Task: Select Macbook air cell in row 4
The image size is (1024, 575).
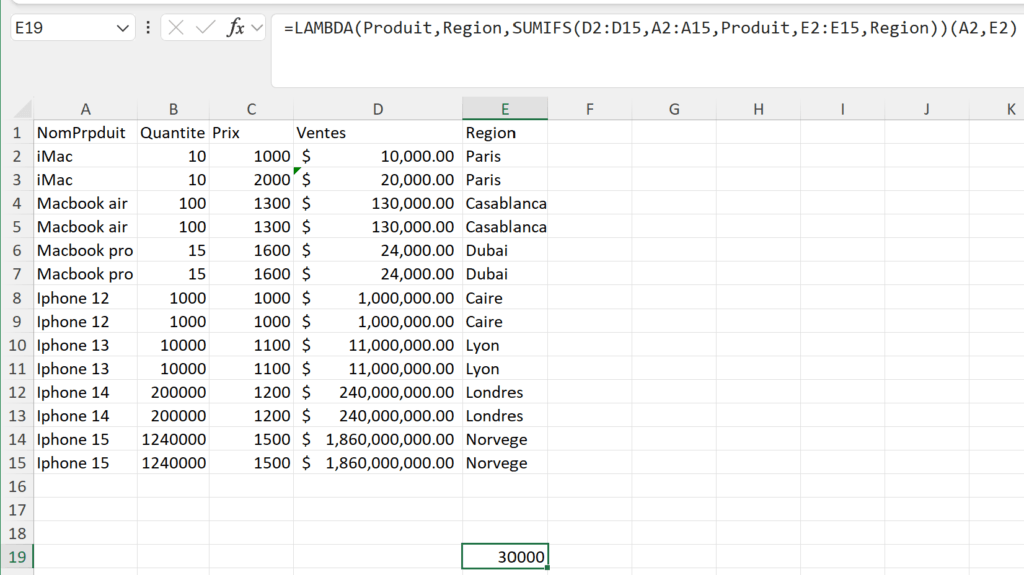Action: click(86, 203)
